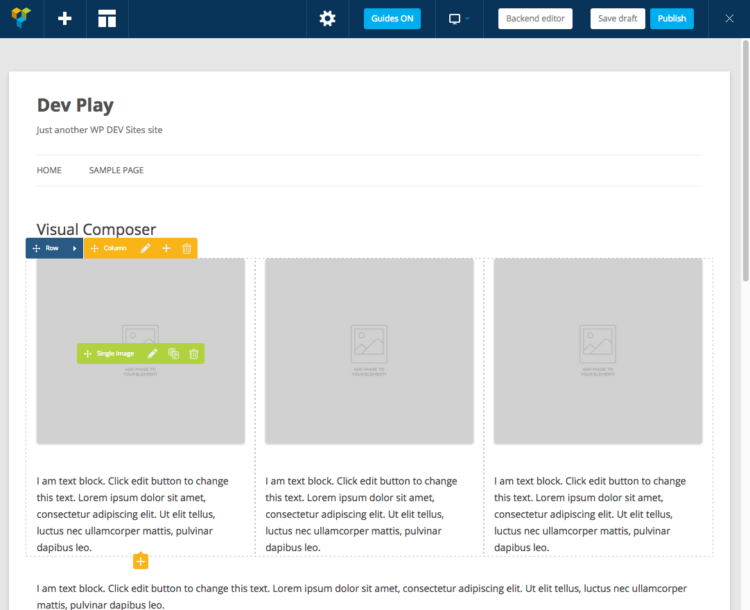Add element inside column via toolbar plus

coord(166,248)
